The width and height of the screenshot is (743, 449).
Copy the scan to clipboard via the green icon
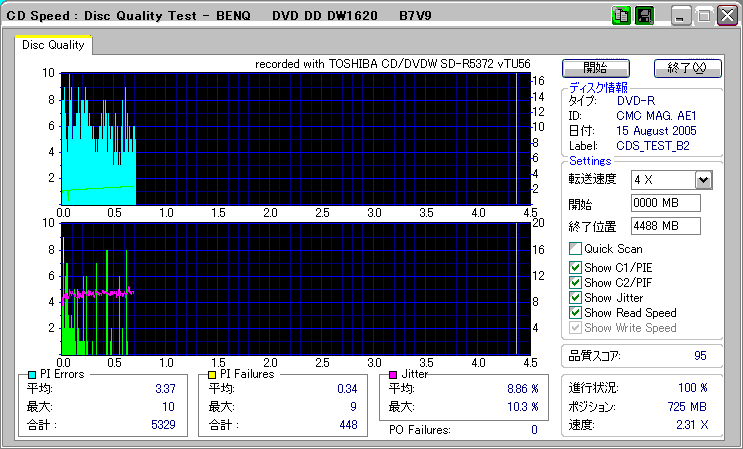(x=620, y=16)
